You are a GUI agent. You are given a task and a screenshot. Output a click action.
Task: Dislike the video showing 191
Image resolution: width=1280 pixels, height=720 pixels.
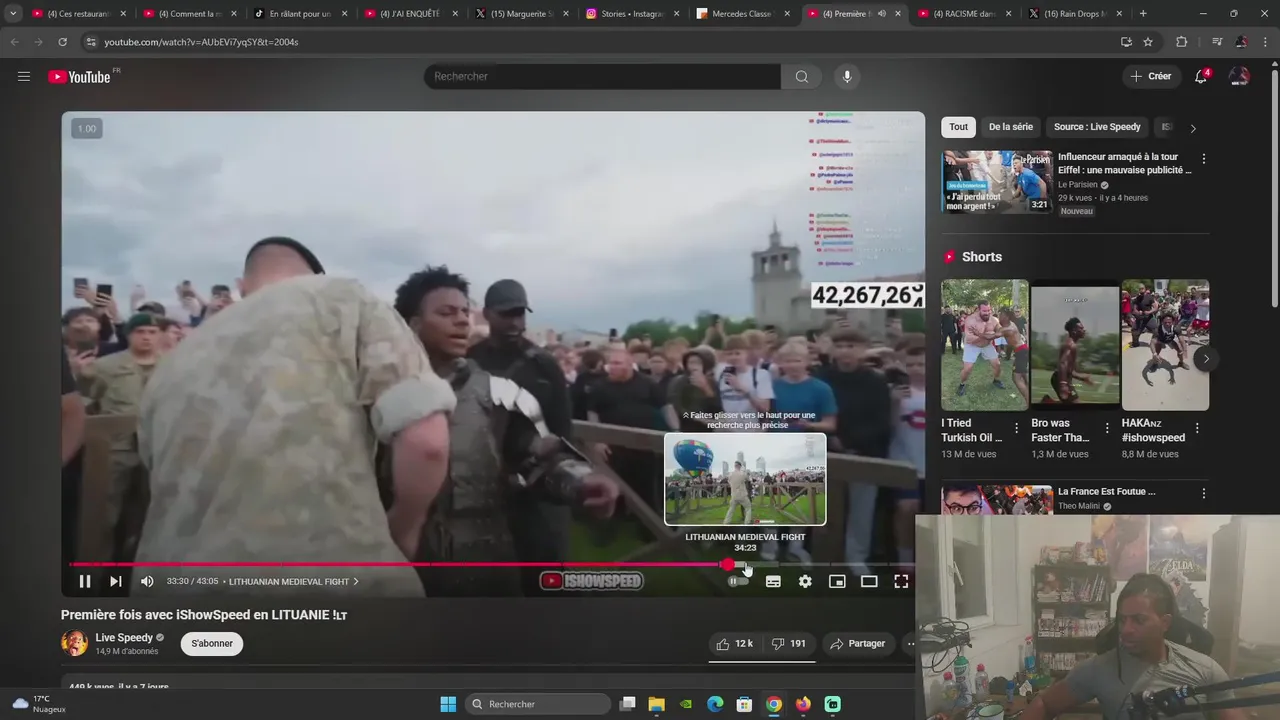[789, 643]
